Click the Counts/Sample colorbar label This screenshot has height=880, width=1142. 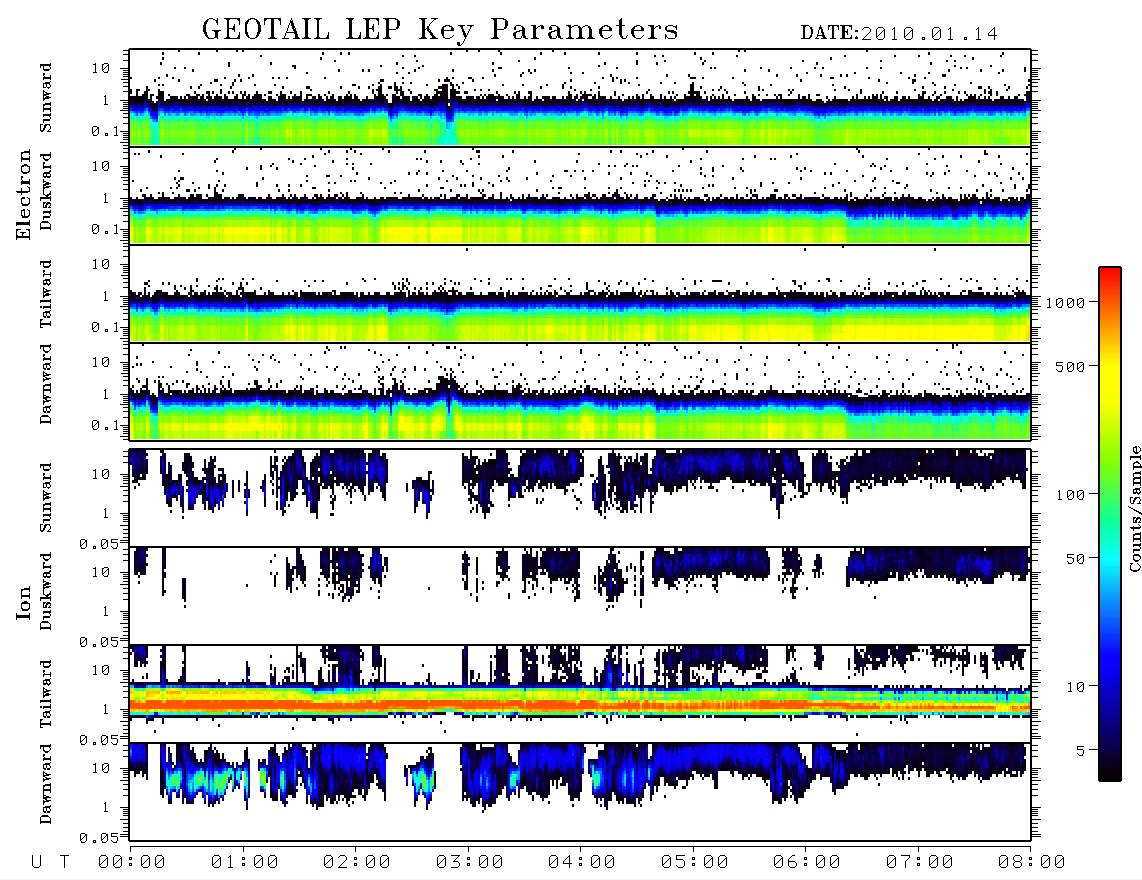click(x=1134, y=508)
